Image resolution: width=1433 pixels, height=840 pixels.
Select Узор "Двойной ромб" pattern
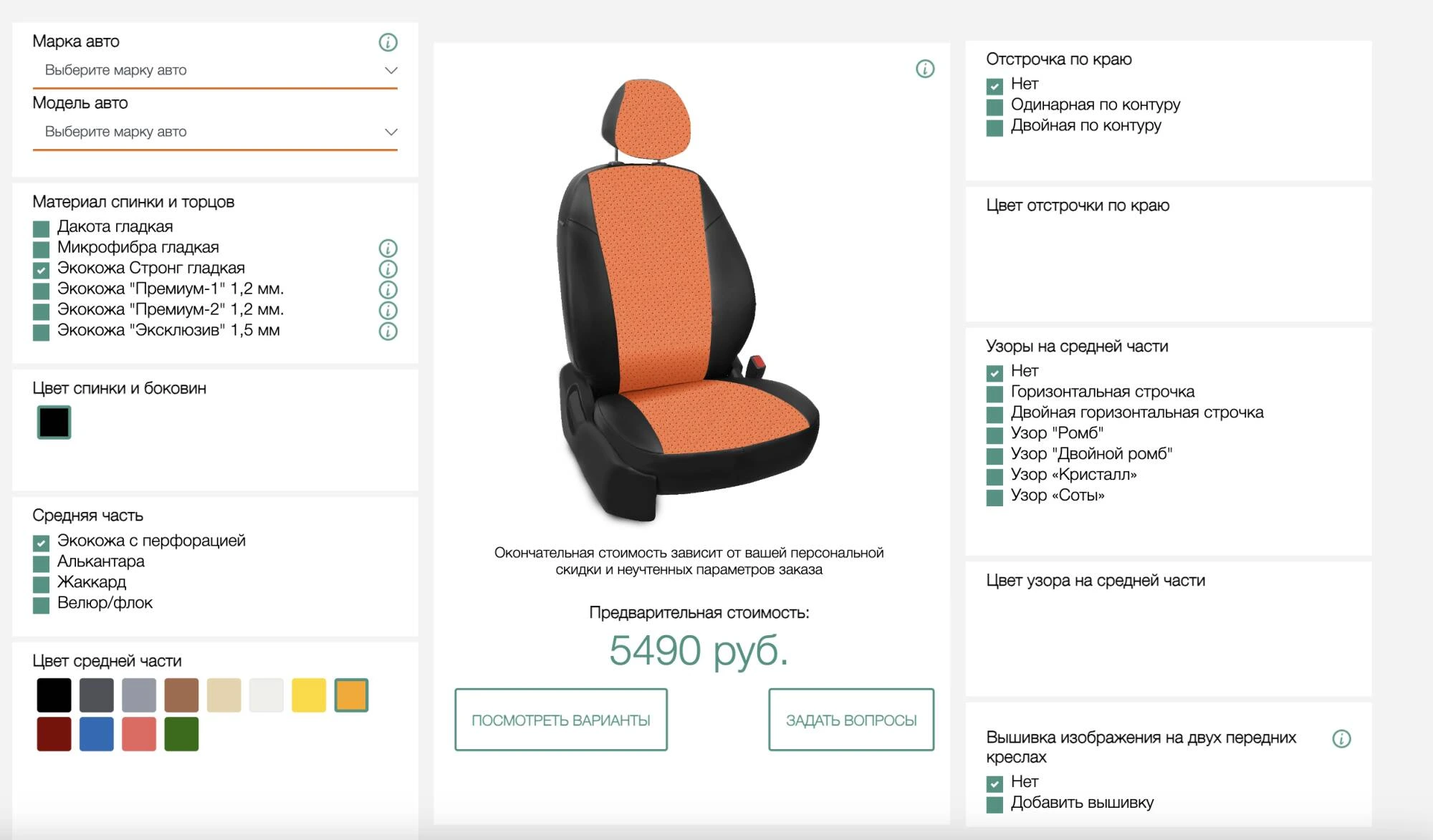[x=995, y=457]
